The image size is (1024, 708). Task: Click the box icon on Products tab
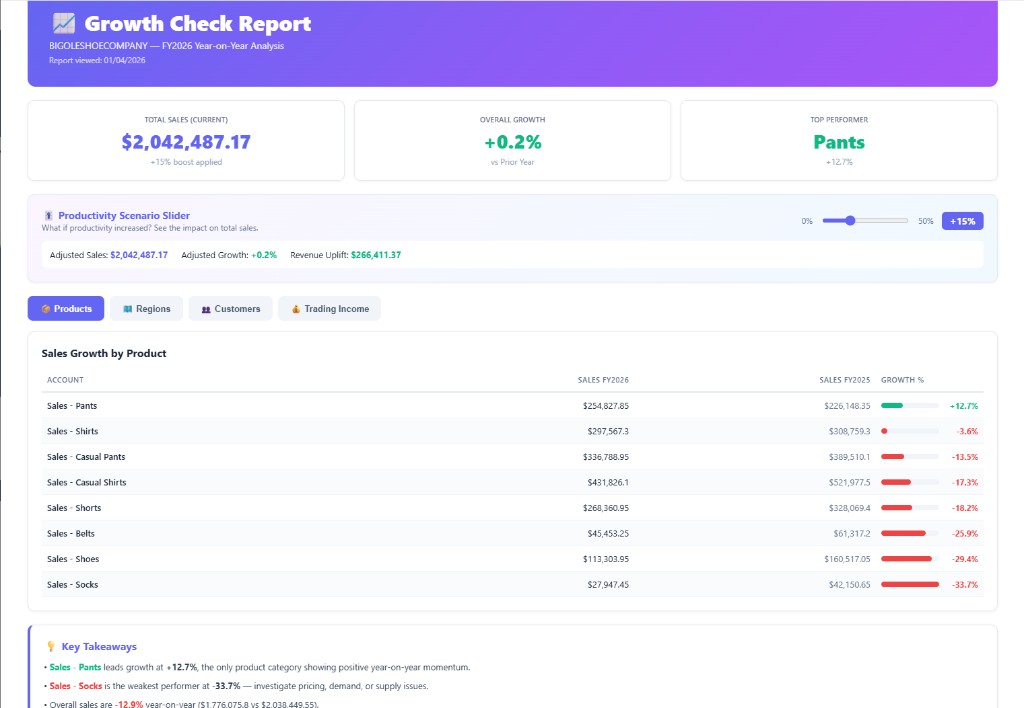click(x=46, y=309)
